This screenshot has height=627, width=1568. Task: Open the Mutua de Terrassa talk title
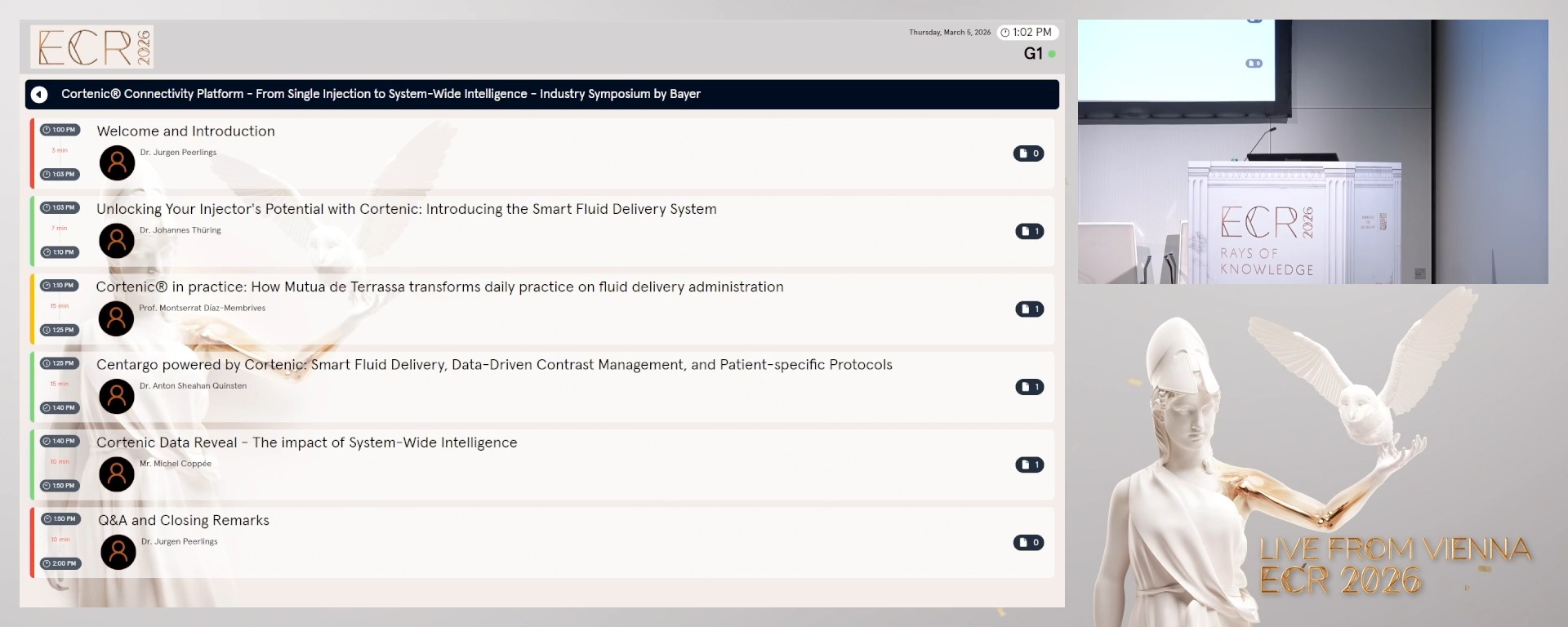tap(439, 287)
